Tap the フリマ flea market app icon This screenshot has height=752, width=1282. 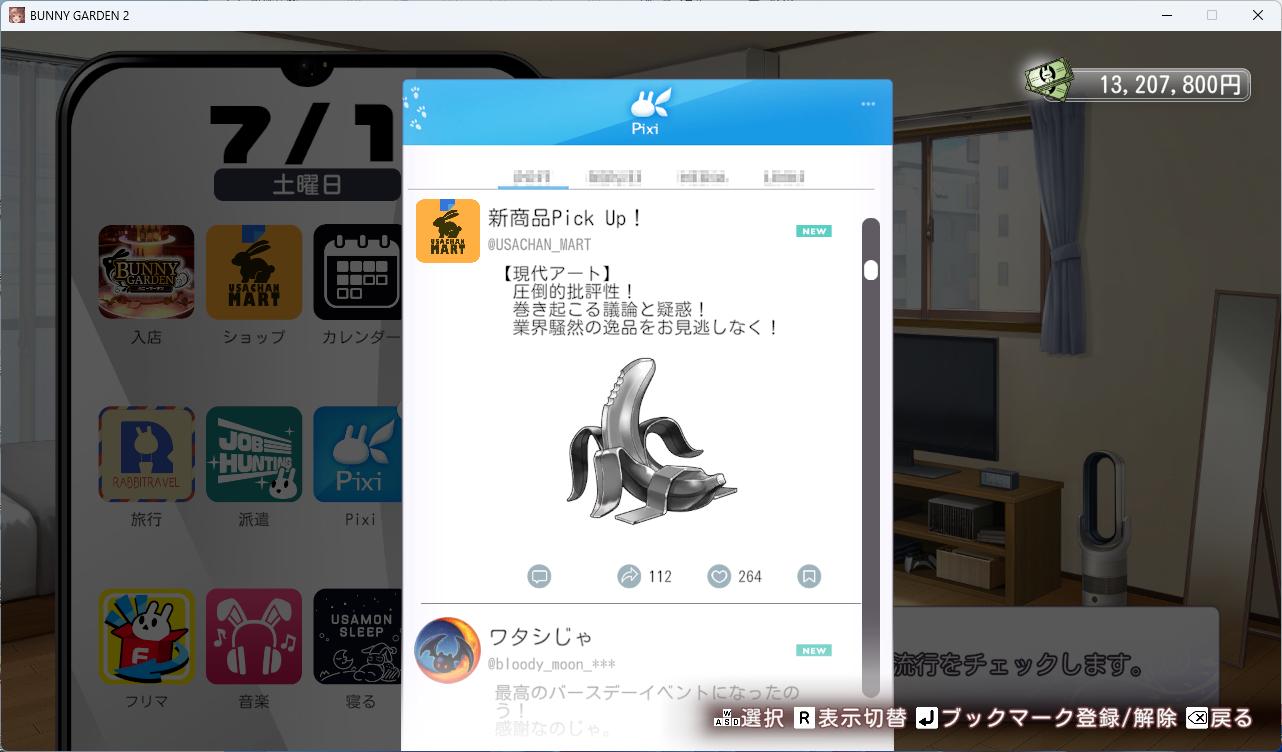(146, 636)
